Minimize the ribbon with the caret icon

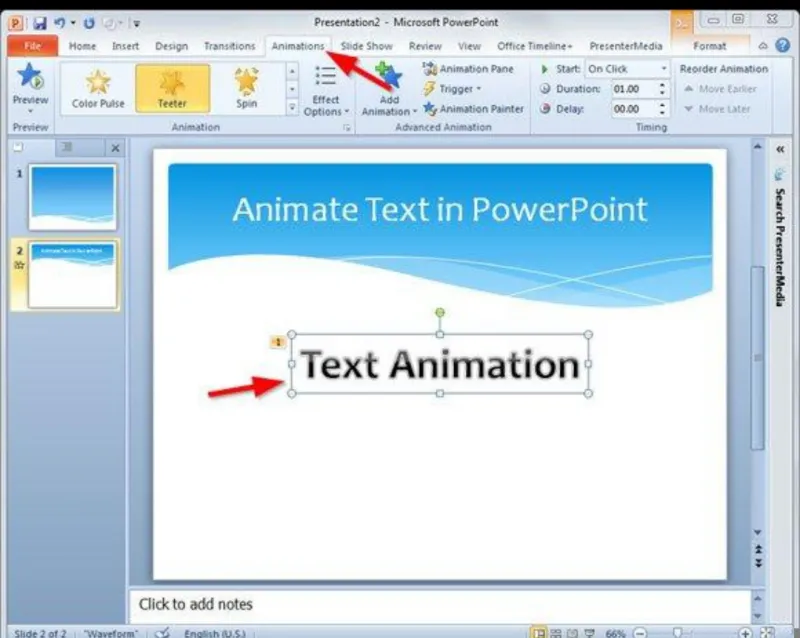(763, 46)
